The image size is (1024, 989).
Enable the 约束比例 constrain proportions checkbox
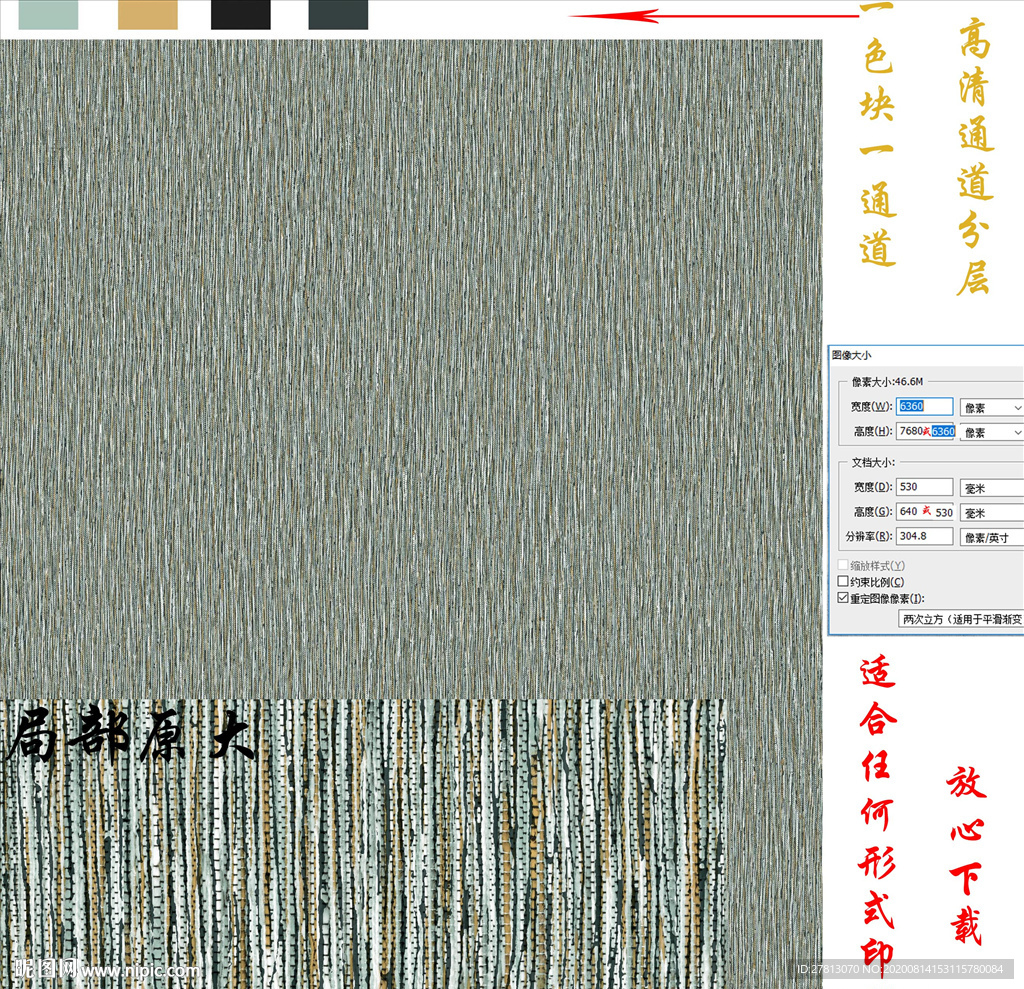pyautogui.click(x=842, y=581)
